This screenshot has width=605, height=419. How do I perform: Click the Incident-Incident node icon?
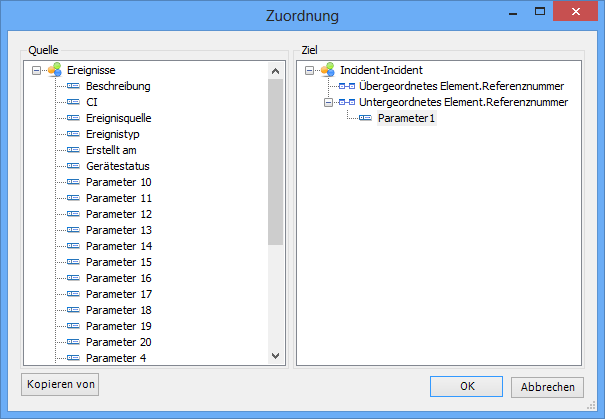point(327,71)
